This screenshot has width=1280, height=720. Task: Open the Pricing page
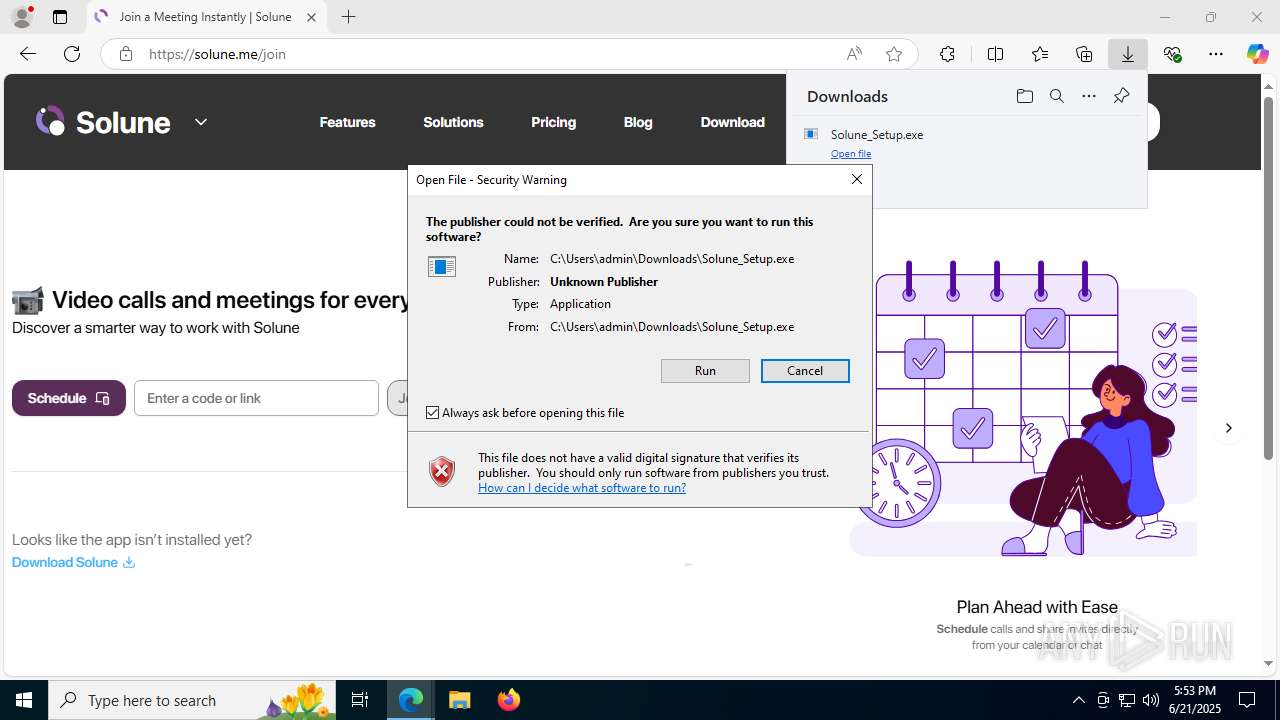point(553,122)
